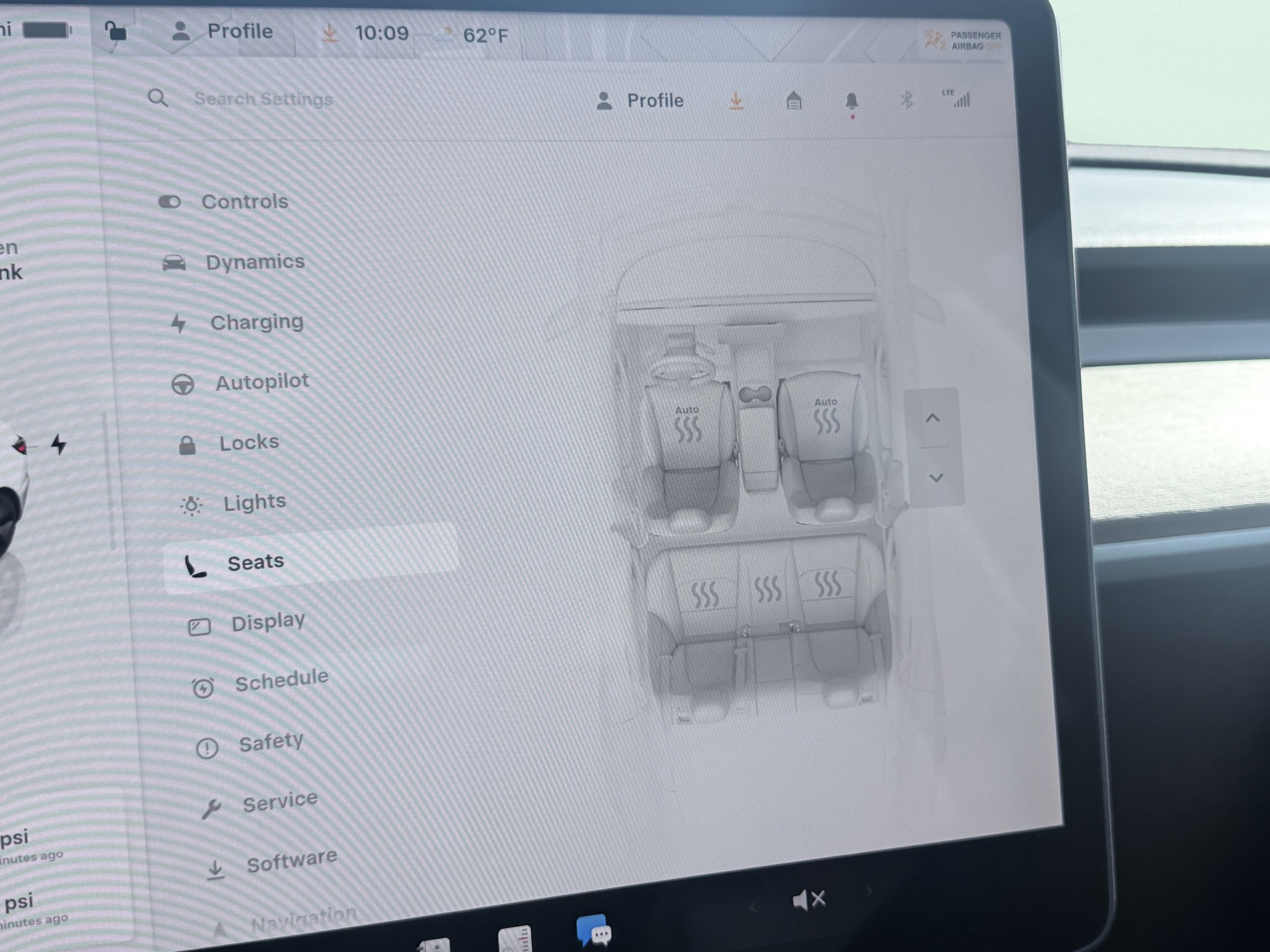The image size is (1270, 952).
Task: Unmute using the muted speaker icon
Action: [x=808, y=899]
